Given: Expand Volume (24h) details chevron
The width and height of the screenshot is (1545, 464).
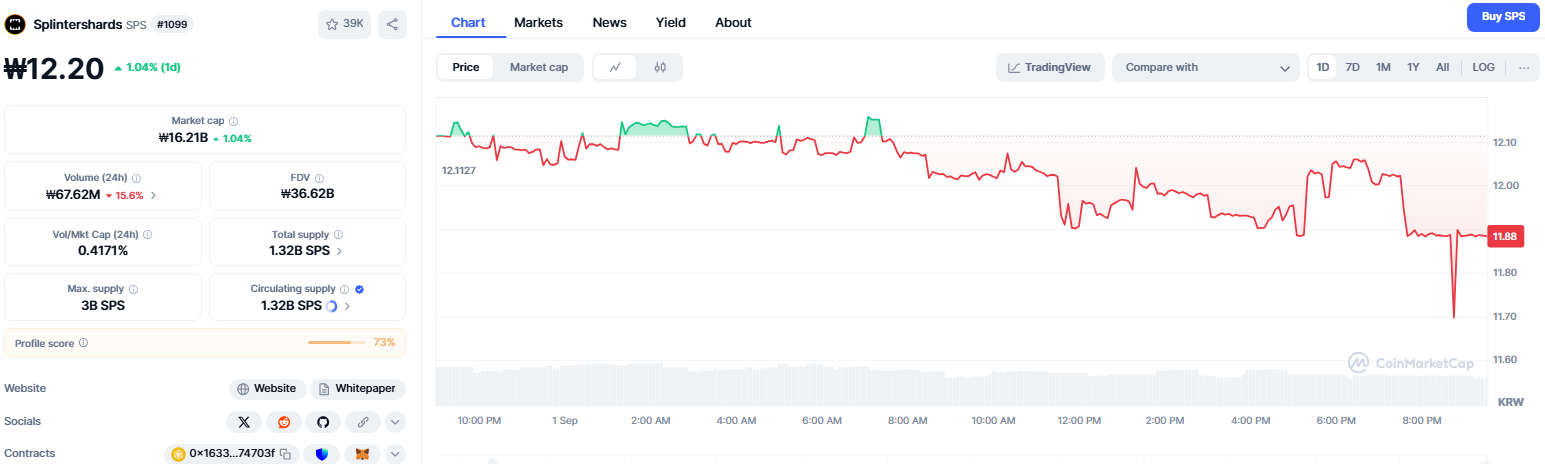Looking at the screenshot, I should pos(153,195).
